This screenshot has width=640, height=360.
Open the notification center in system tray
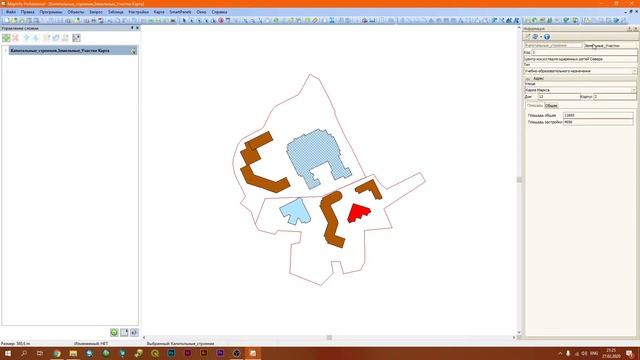point(630,353)
